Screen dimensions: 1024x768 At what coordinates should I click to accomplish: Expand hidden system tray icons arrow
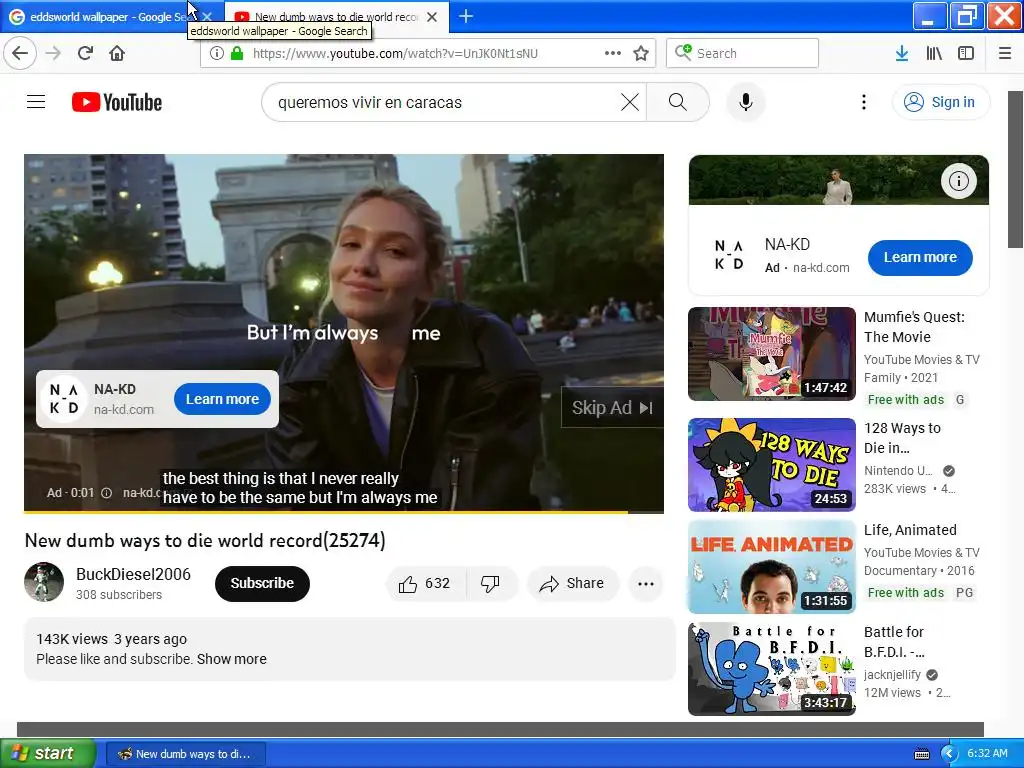coord(949,754)
